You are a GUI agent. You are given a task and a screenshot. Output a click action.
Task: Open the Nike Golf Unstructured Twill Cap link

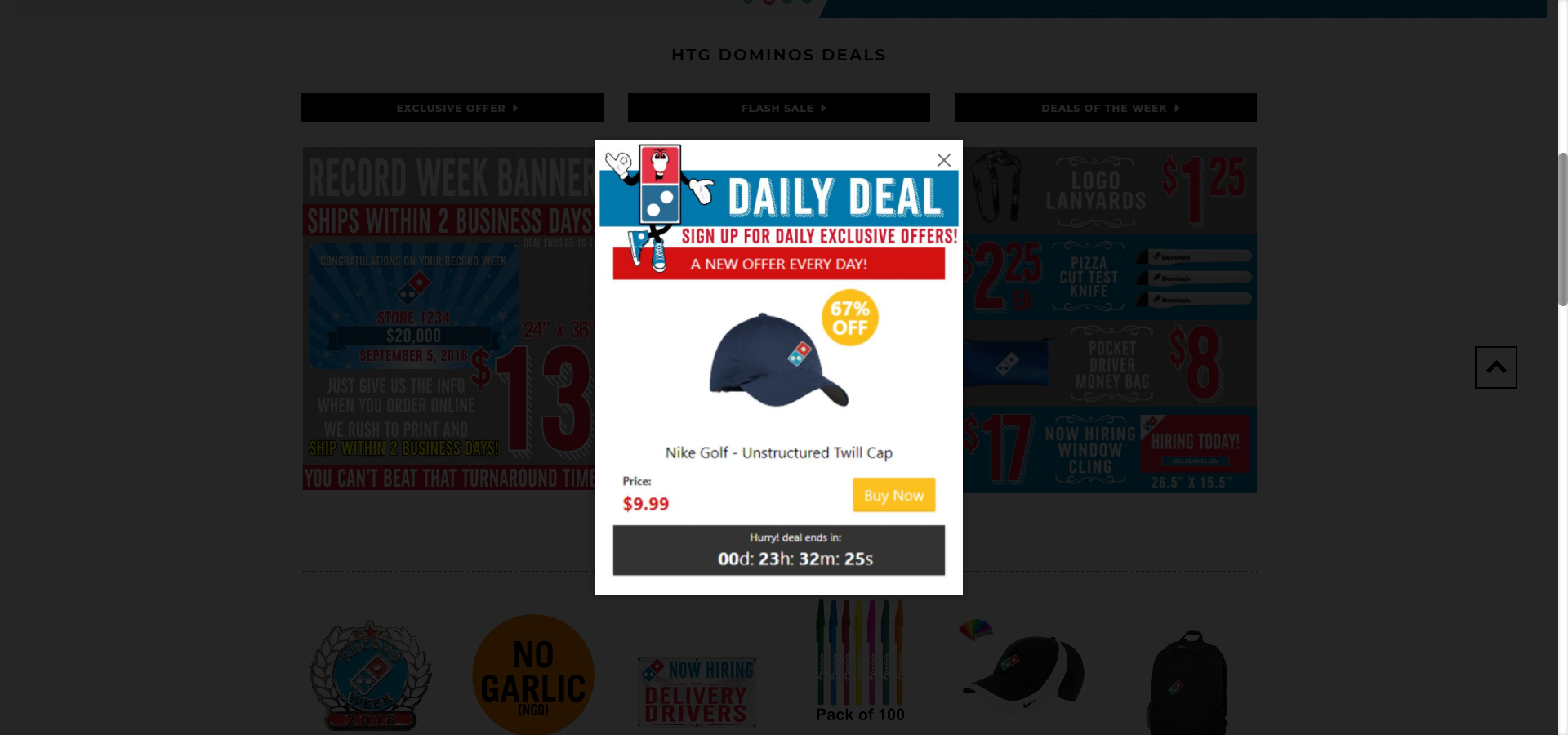[x=779, y=452]
